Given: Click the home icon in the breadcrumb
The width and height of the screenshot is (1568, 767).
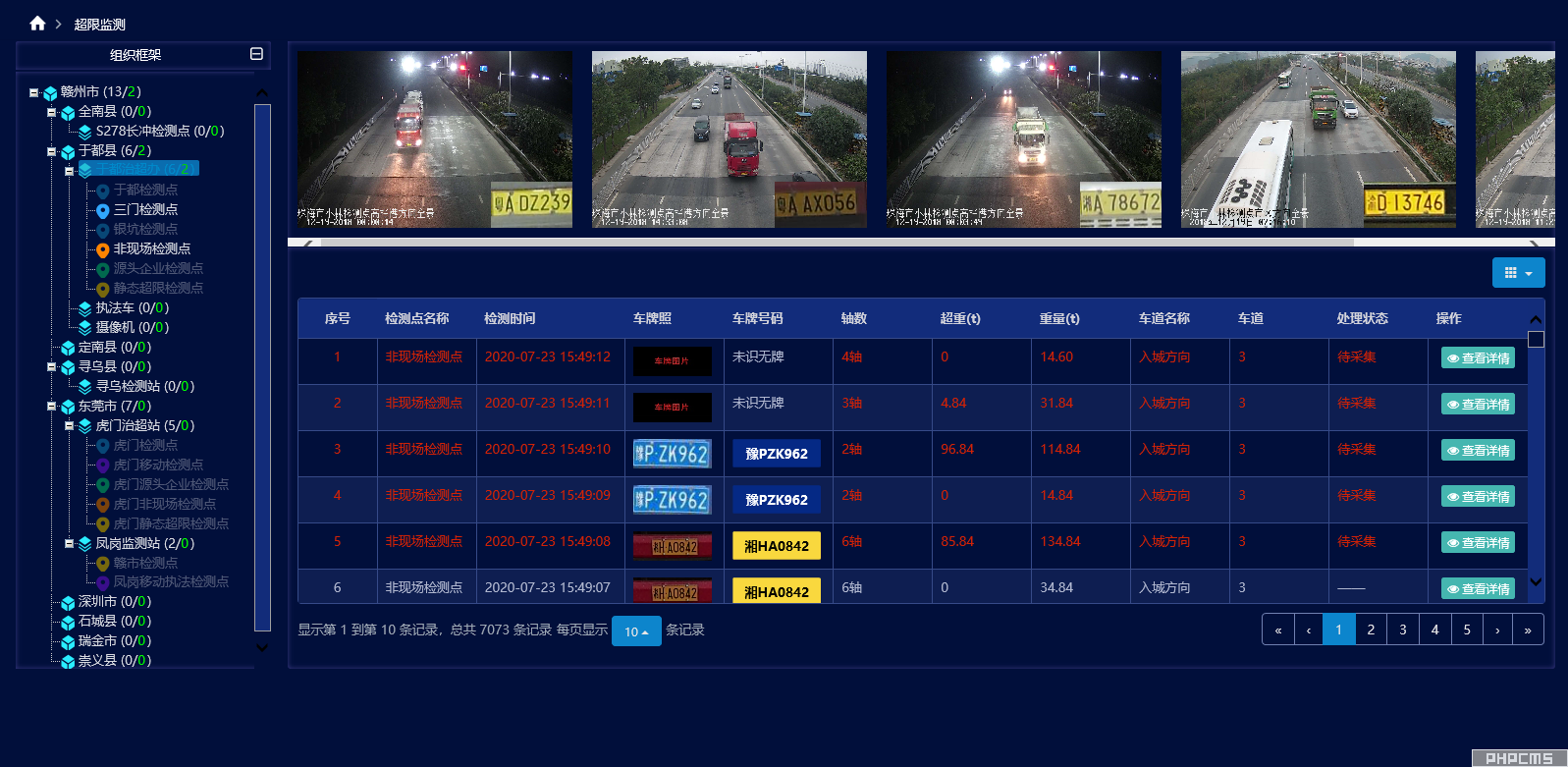Looking at the screenshot, I should 37,24.
